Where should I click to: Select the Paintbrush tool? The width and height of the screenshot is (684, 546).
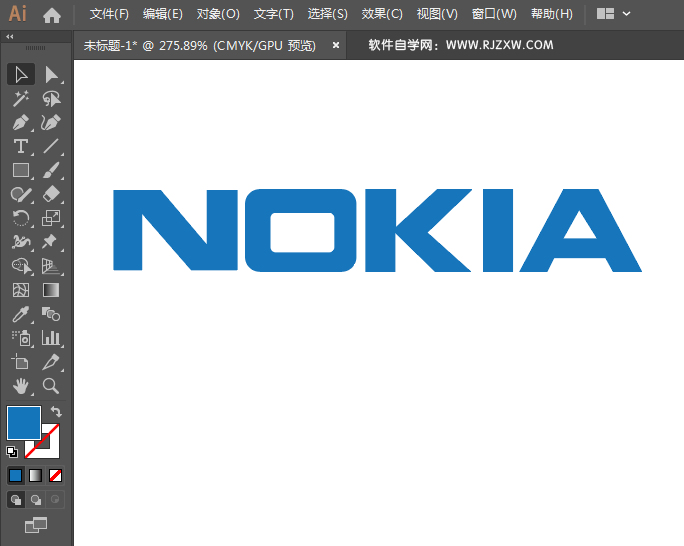pyautogui.click(x=51, y=171)
